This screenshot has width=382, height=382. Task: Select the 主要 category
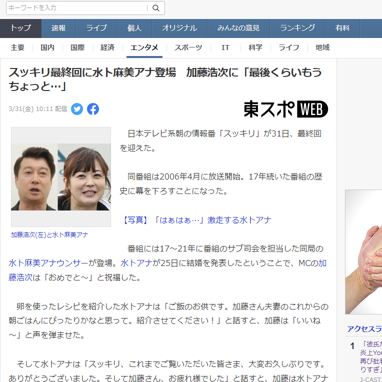tap(17, 48)
